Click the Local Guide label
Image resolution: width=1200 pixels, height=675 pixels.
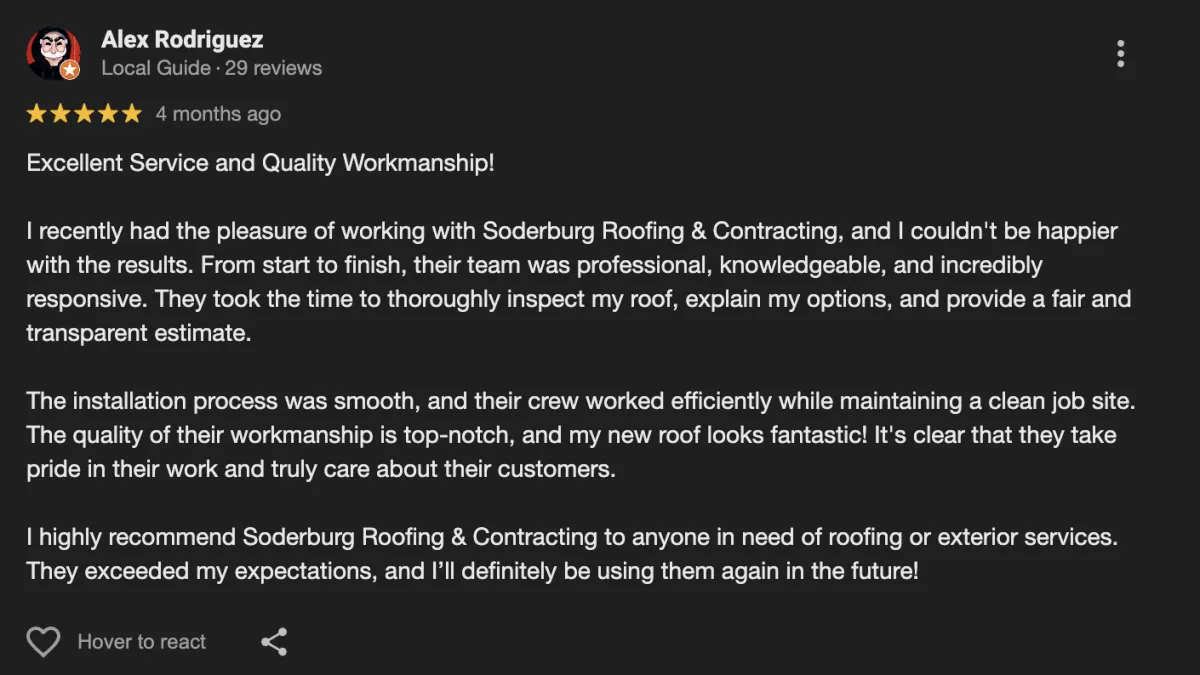[155, 68]
